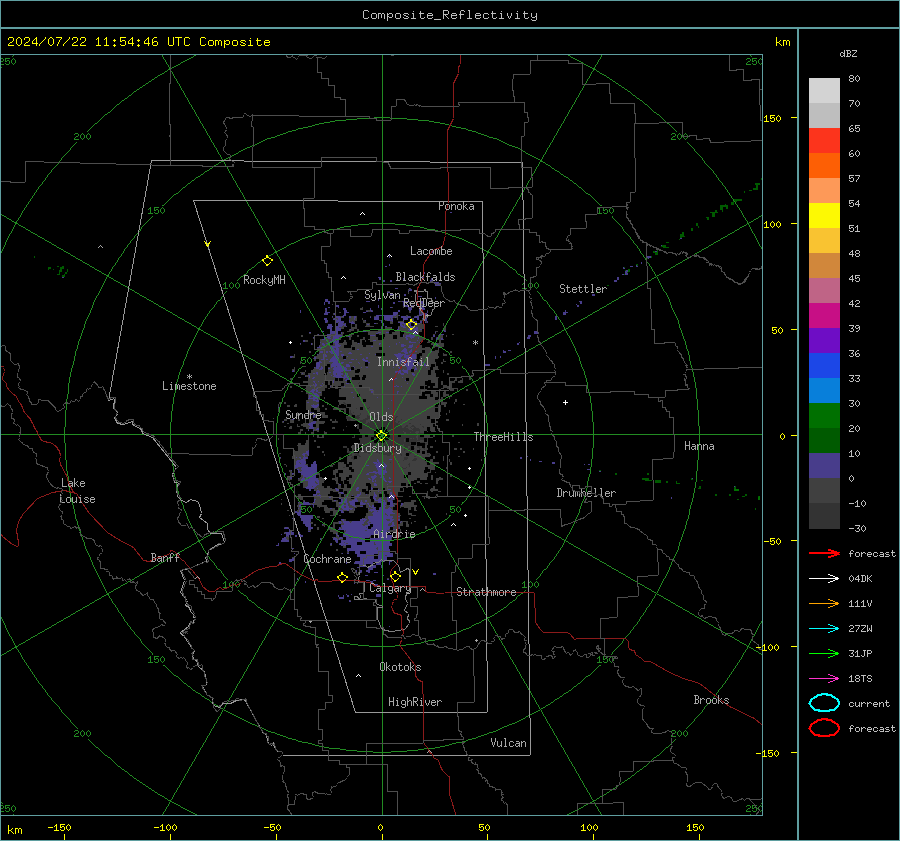Click the Vulcan city label
Screen dimensions: 900x841
(x=508, y=743)
